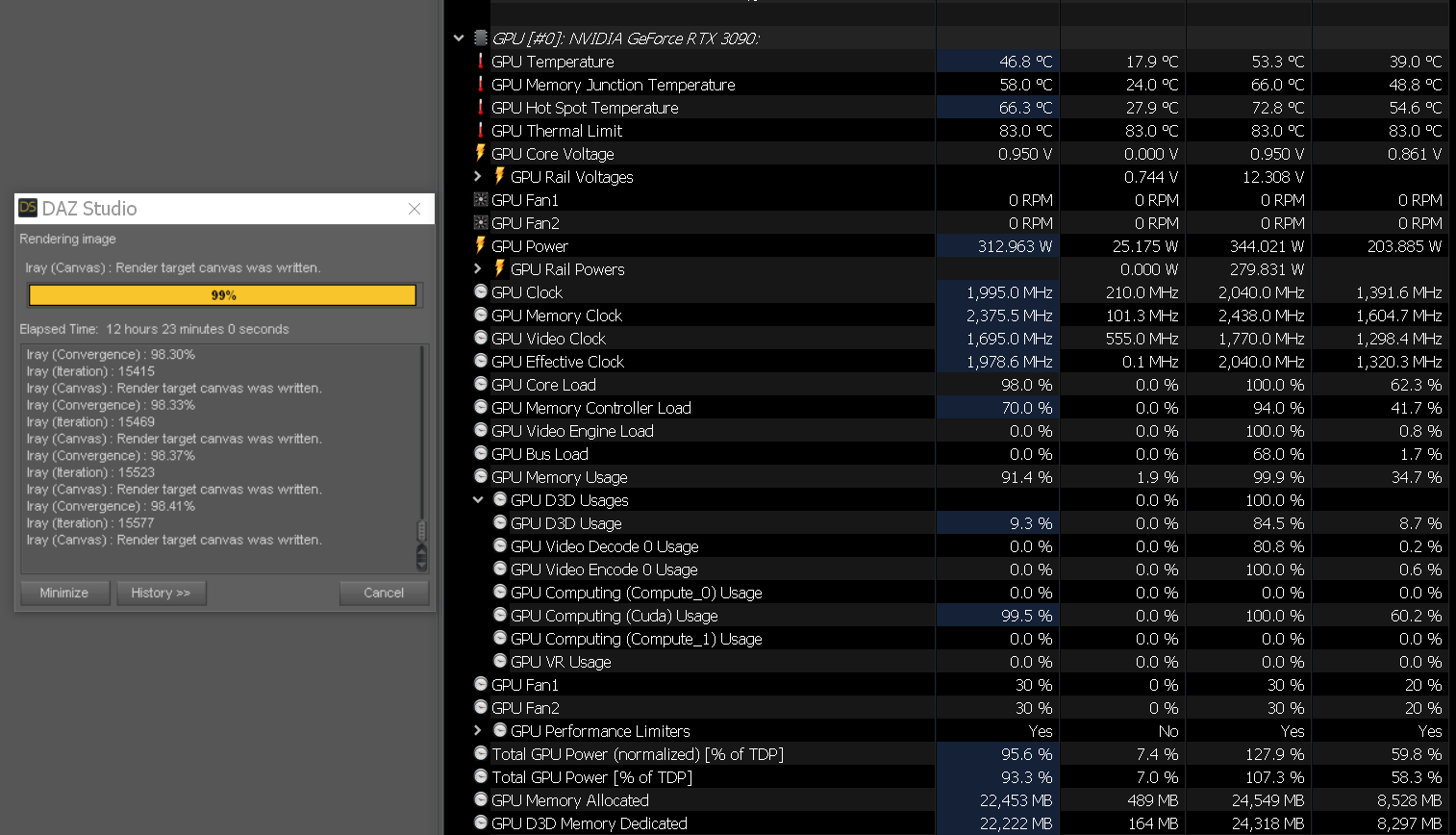The height and width of the screenshot is (835, 1456).
Task: Select the GPU Computing (Cuda) Usage value 99.5 %
Action: [1027, 615]
